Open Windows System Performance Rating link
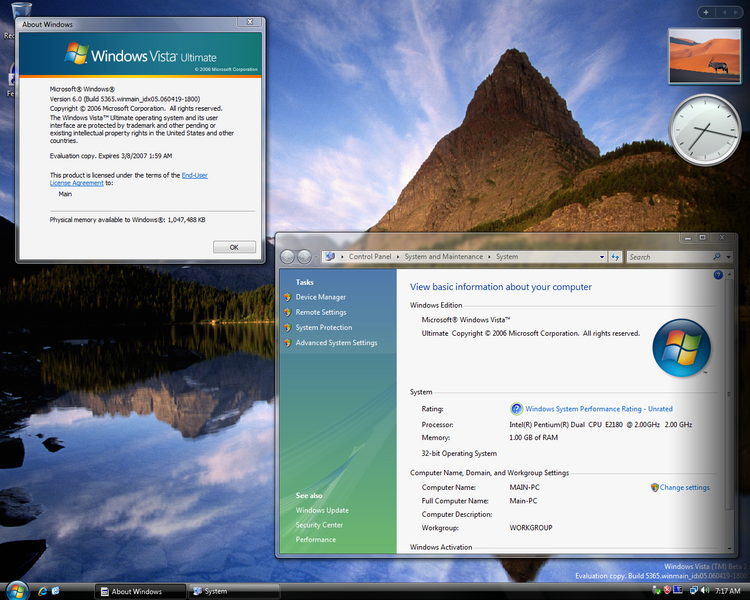750x600 pixels. click(x=599, y=409)
